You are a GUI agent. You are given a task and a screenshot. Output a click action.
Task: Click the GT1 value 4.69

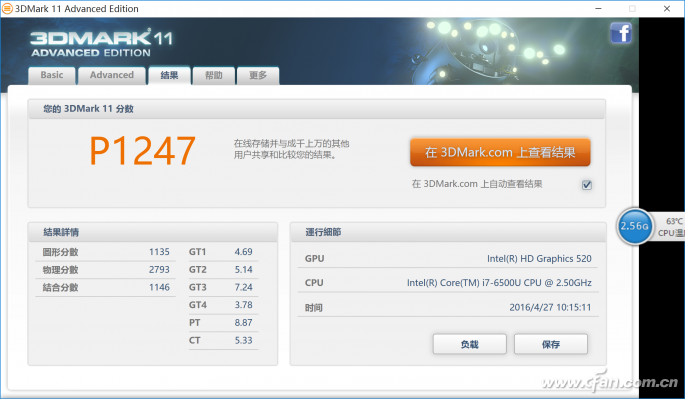point(243,252)
